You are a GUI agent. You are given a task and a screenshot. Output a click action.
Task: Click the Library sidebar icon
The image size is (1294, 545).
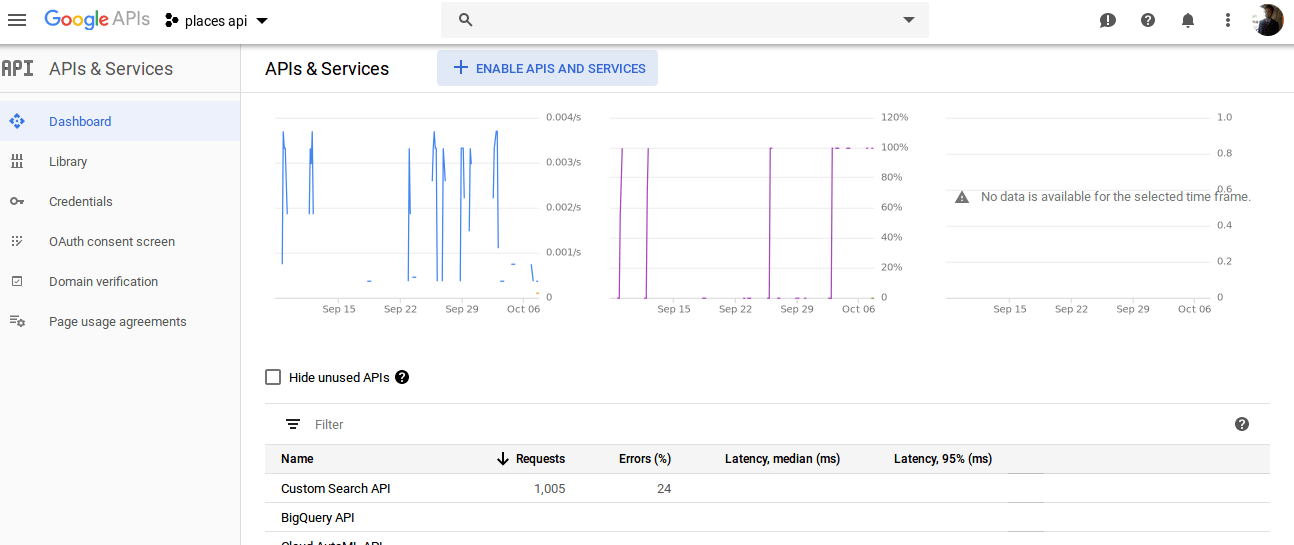click(17, 161)
